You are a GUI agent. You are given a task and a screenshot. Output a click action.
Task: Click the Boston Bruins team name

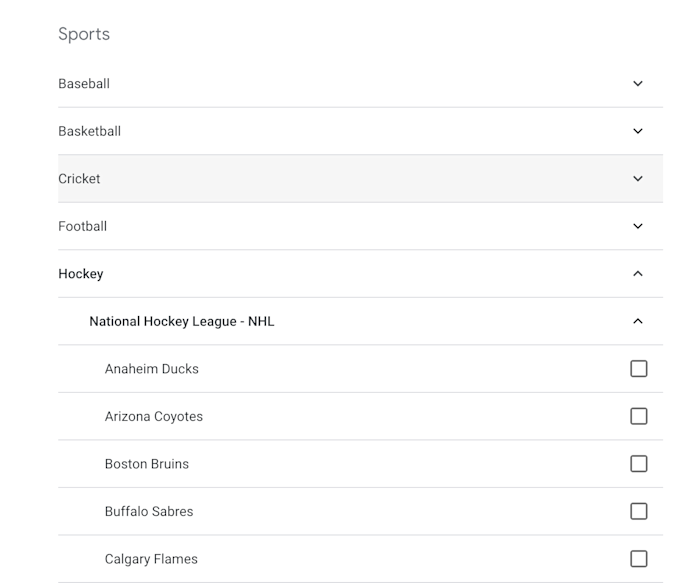(147, 464)
